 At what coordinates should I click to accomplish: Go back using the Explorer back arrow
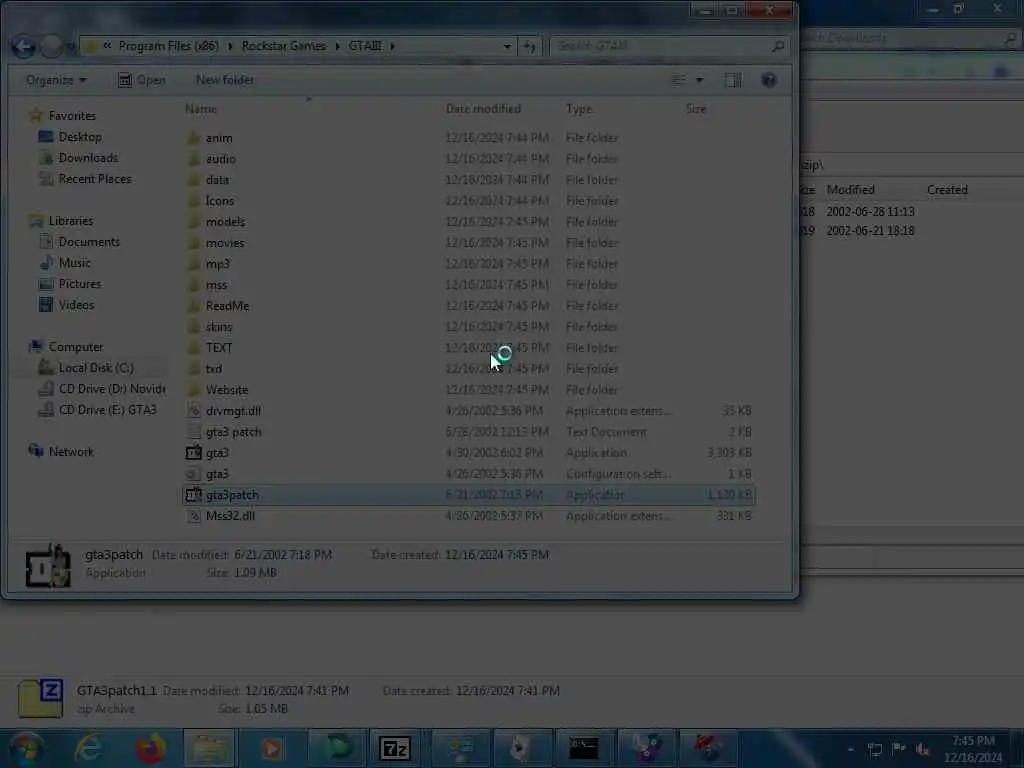[x=24, y=46]
